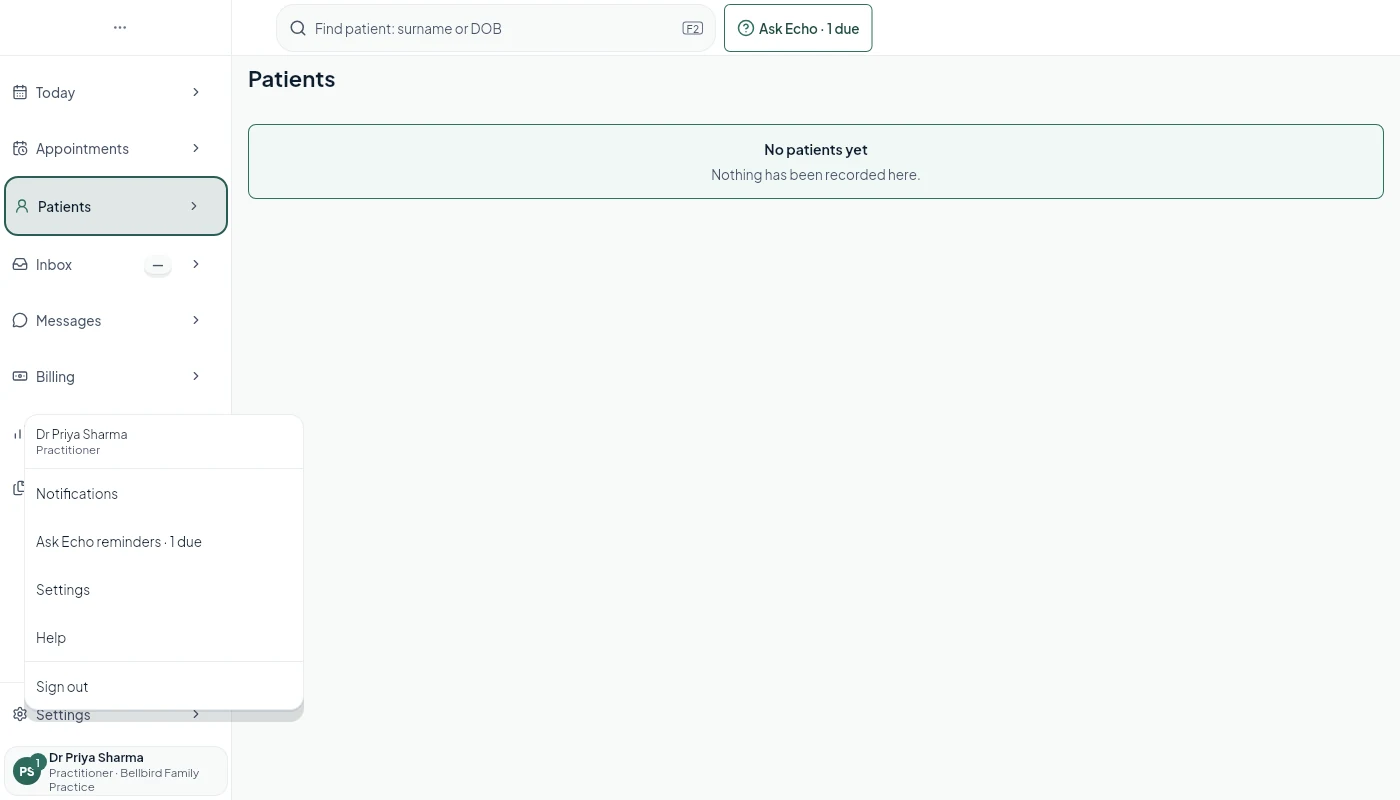Viewport: 1400px width, 800px height.
Task: Expand the sidebar Settings chevron
Action: point(196,714)
